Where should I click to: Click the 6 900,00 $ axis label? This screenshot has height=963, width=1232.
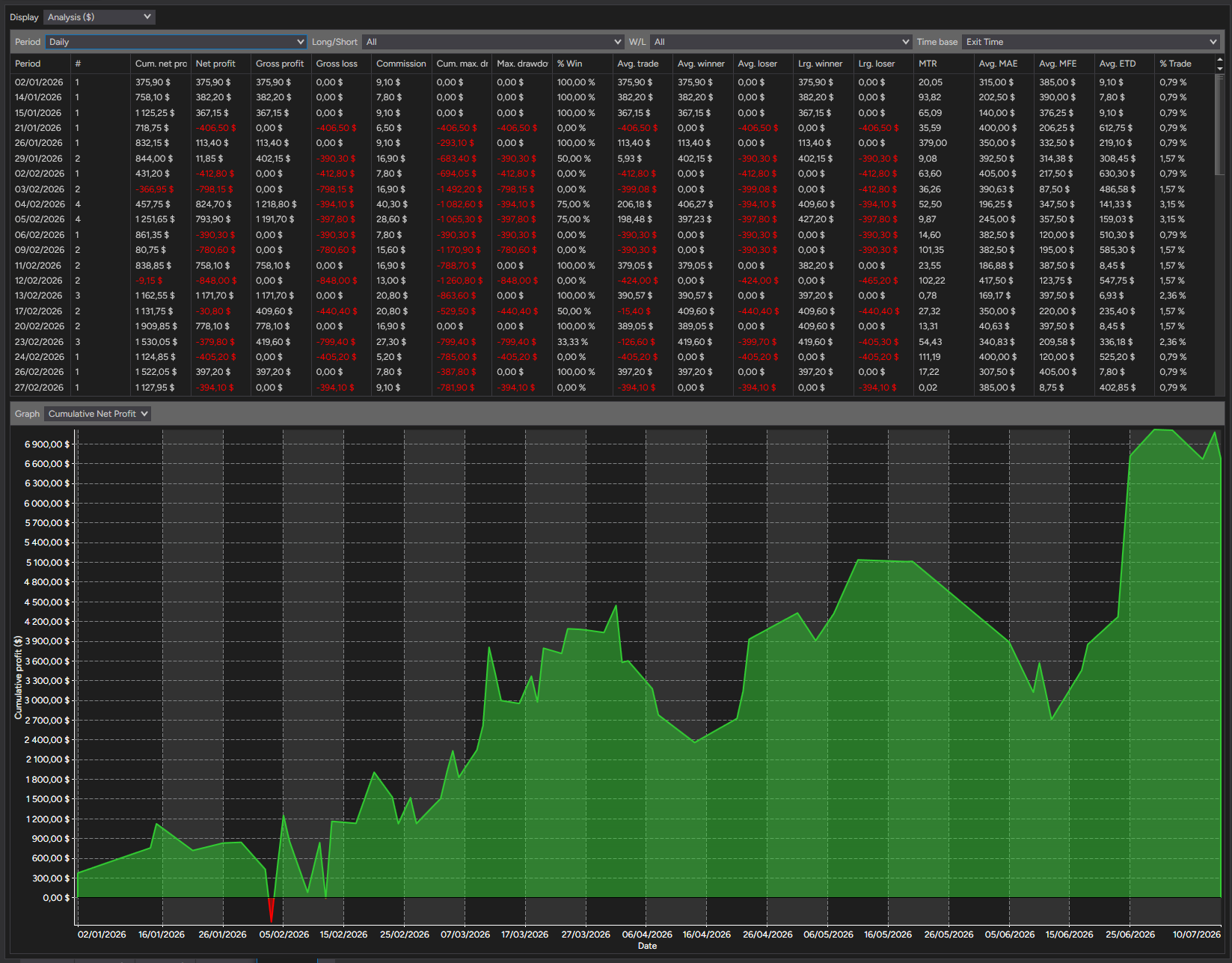47,444
